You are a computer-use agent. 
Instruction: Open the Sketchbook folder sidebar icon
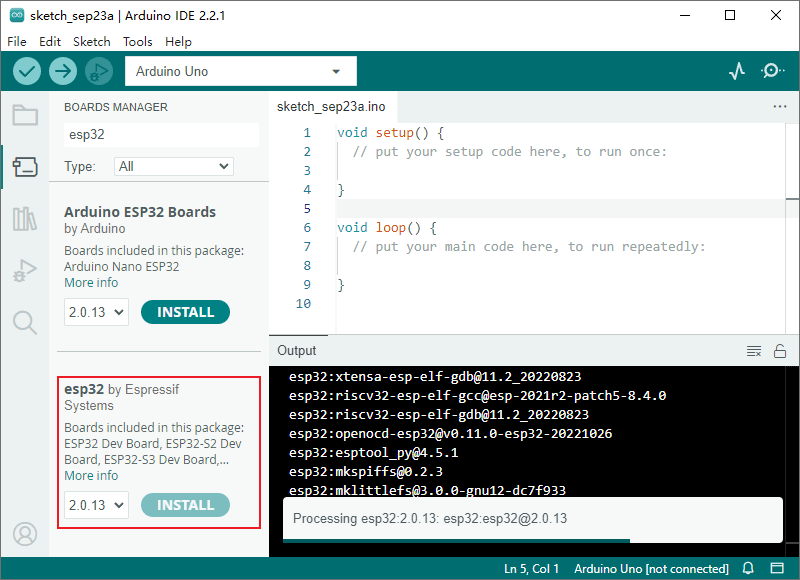(x=25, y=115)
